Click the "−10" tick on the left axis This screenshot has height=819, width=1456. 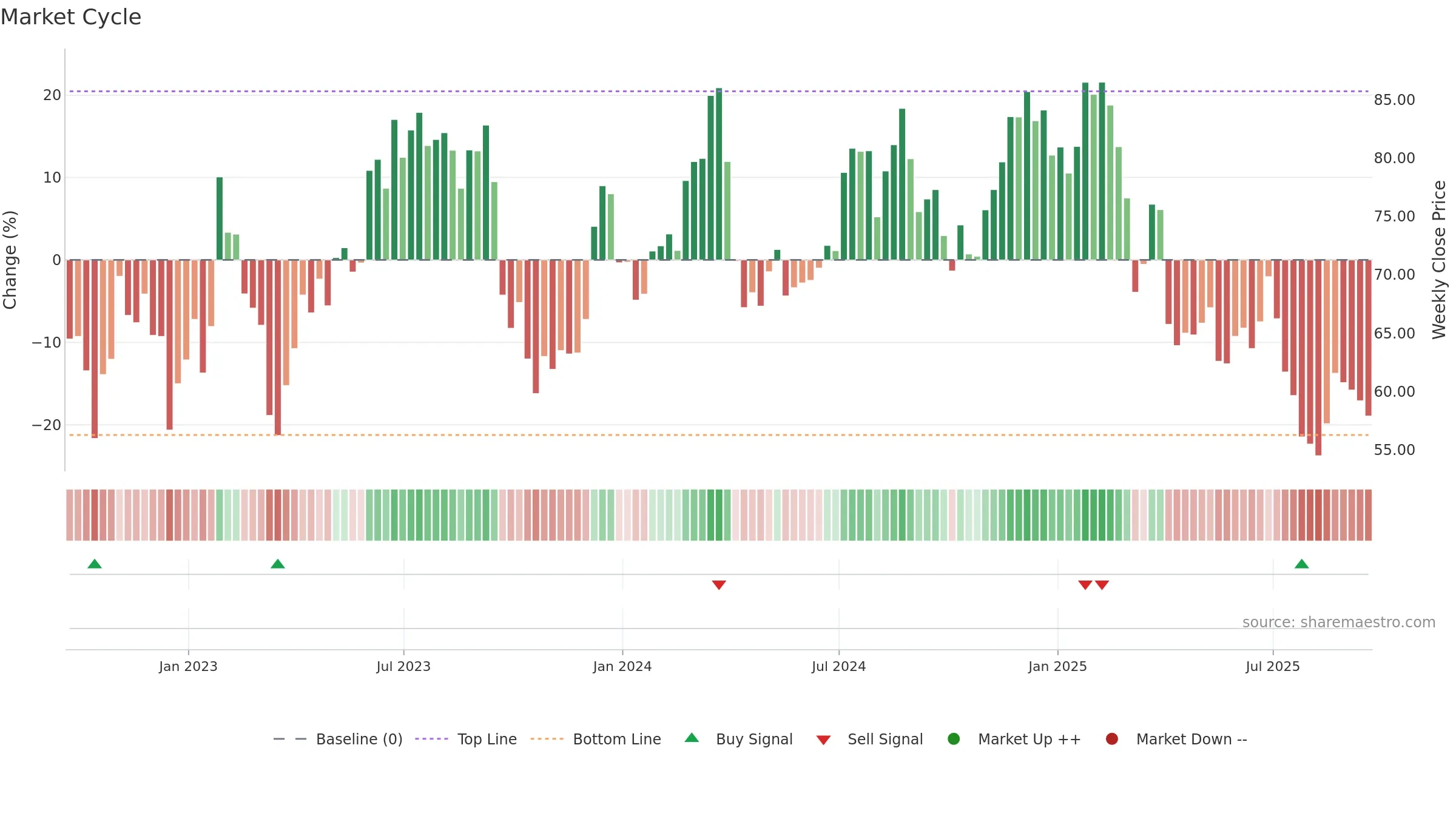(x=47, y=342)
